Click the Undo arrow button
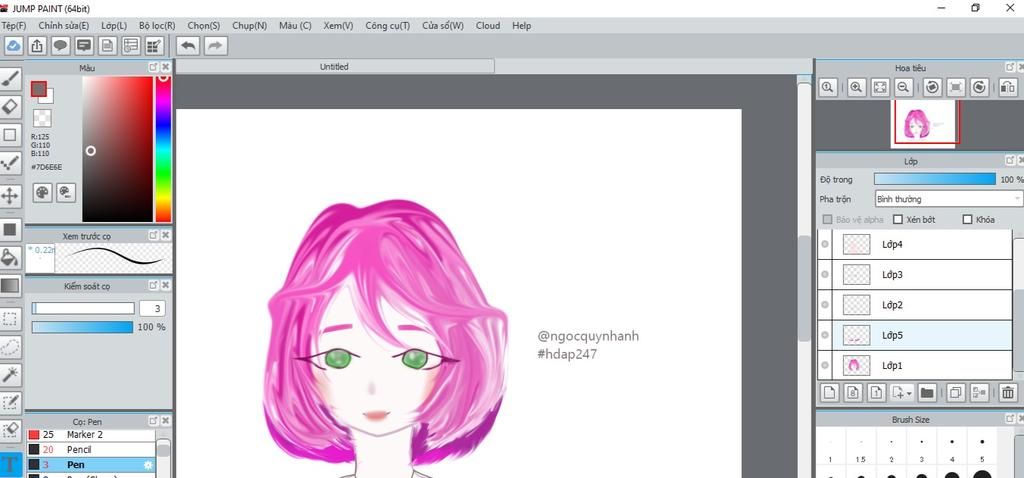 tap(188, 46)
